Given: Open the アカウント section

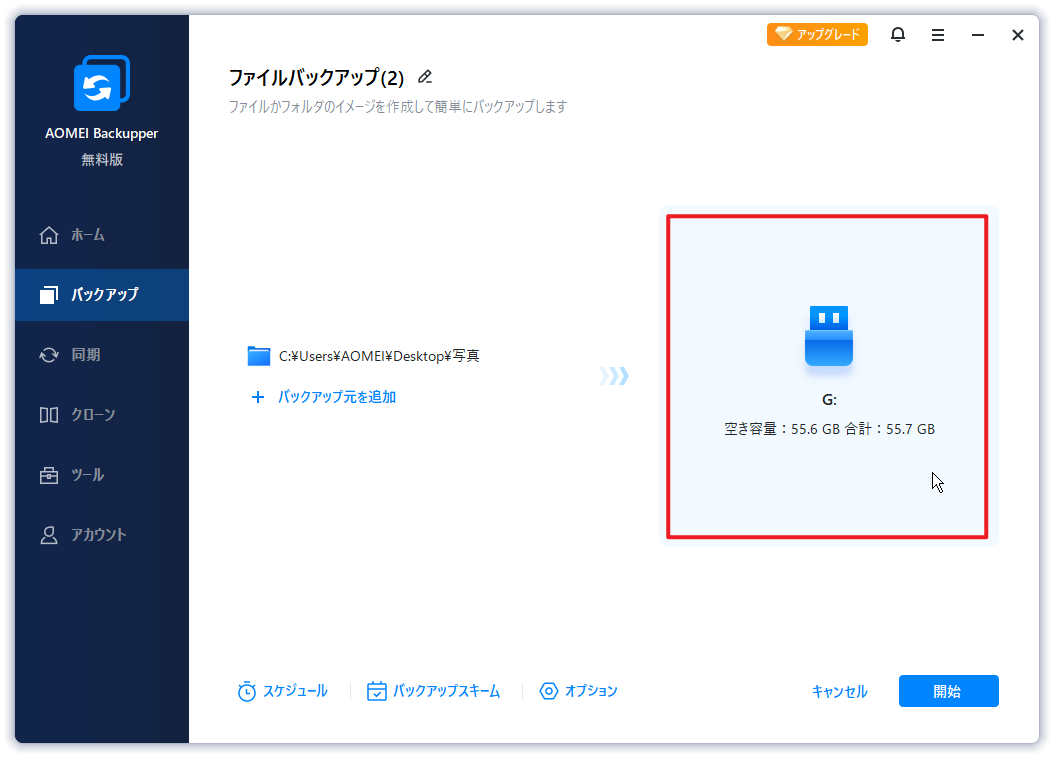Looking at the screenshot, I should coord(102,535).
